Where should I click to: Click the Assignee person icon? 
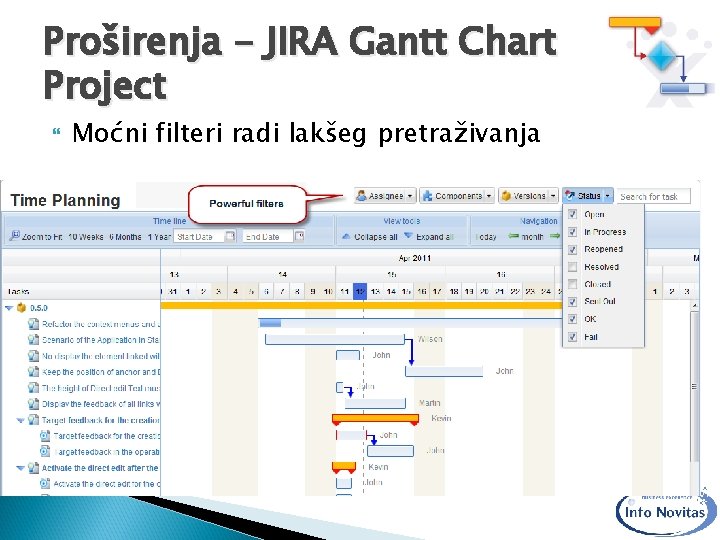point(361,196)
